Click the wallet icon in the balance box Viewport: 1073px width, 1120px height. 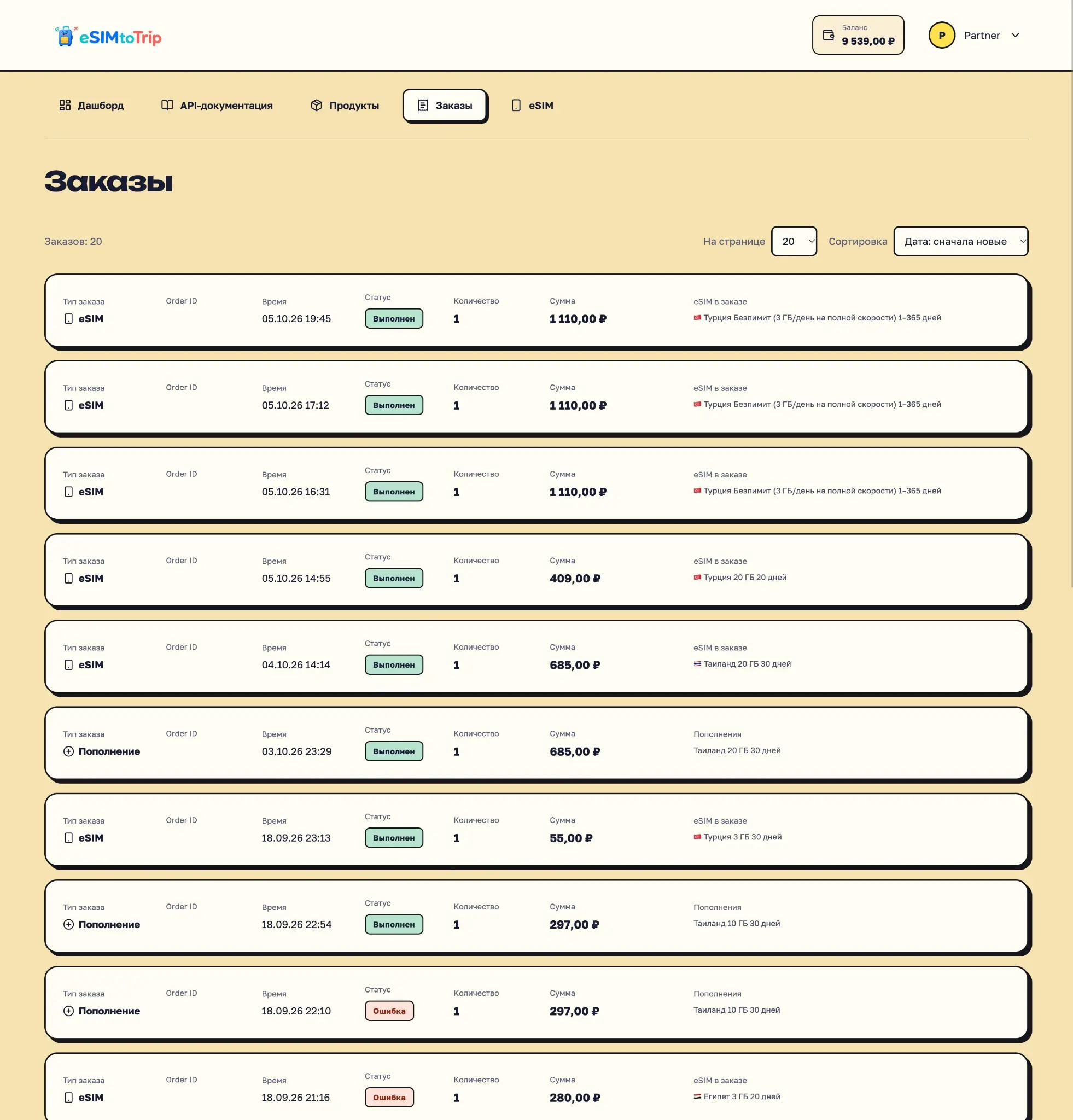(x=828, y=36)
